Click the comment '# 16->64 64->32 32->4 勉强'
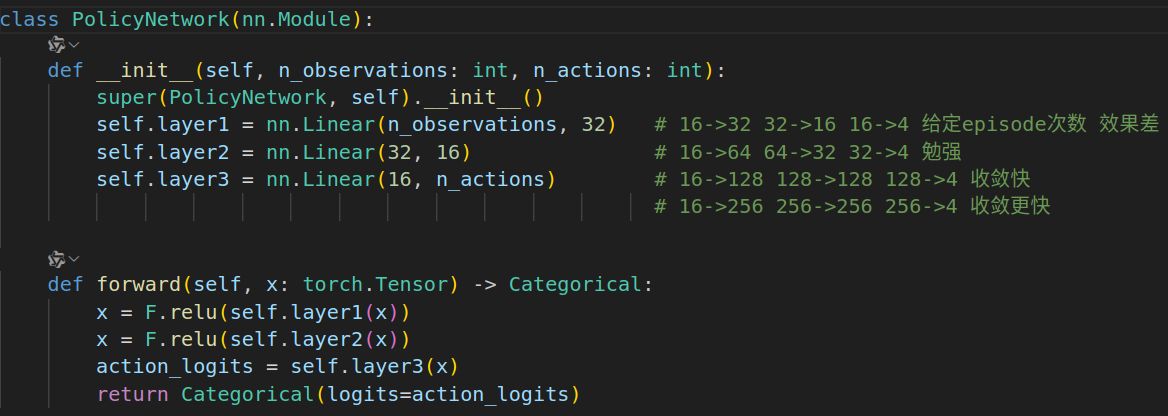The width and height of the screenshot is (1168, 416). 807,152
